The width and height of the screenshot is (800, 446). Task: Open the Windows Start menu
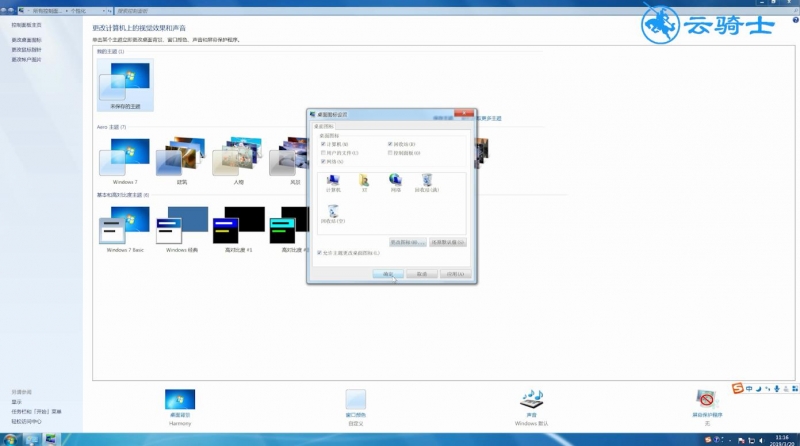10,439
